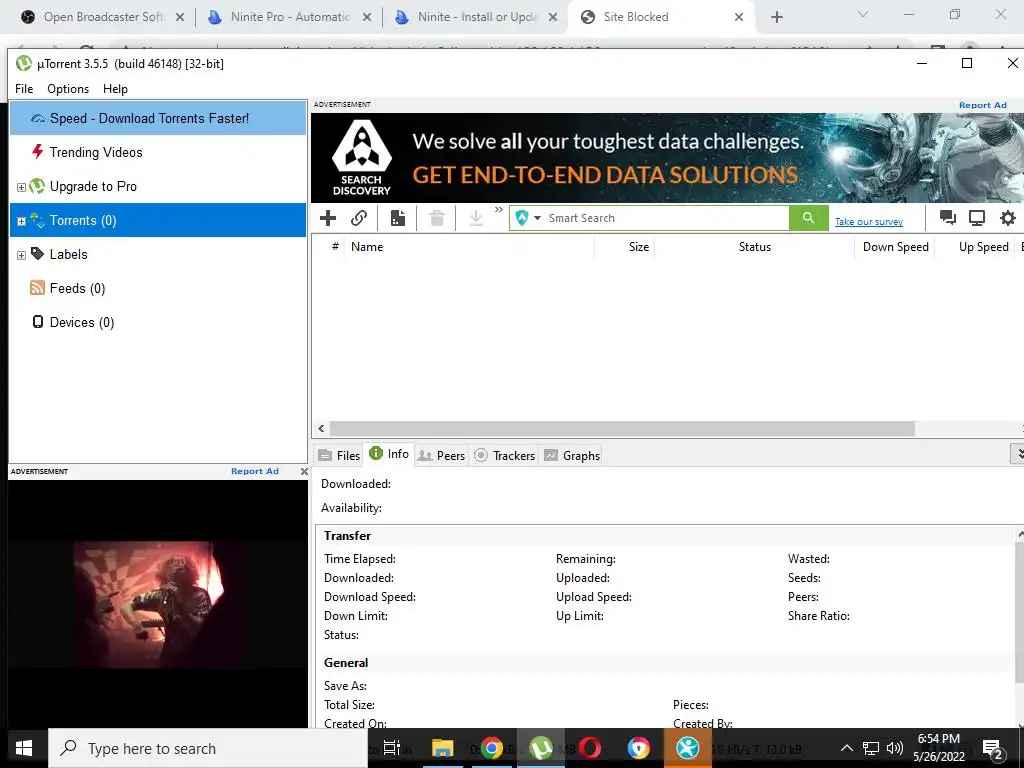This screenshot has width=1024, height=768.
Task: Switch to Ninite - Install or Update tab
Action: [x=477, y=17]
